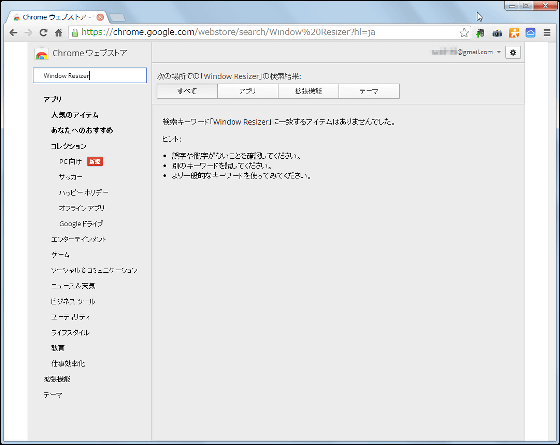This screenshot has height=445, width=560.
Task: Open the Googleドライブ collection
Action: pyautogui.click(x=81, y=224)
